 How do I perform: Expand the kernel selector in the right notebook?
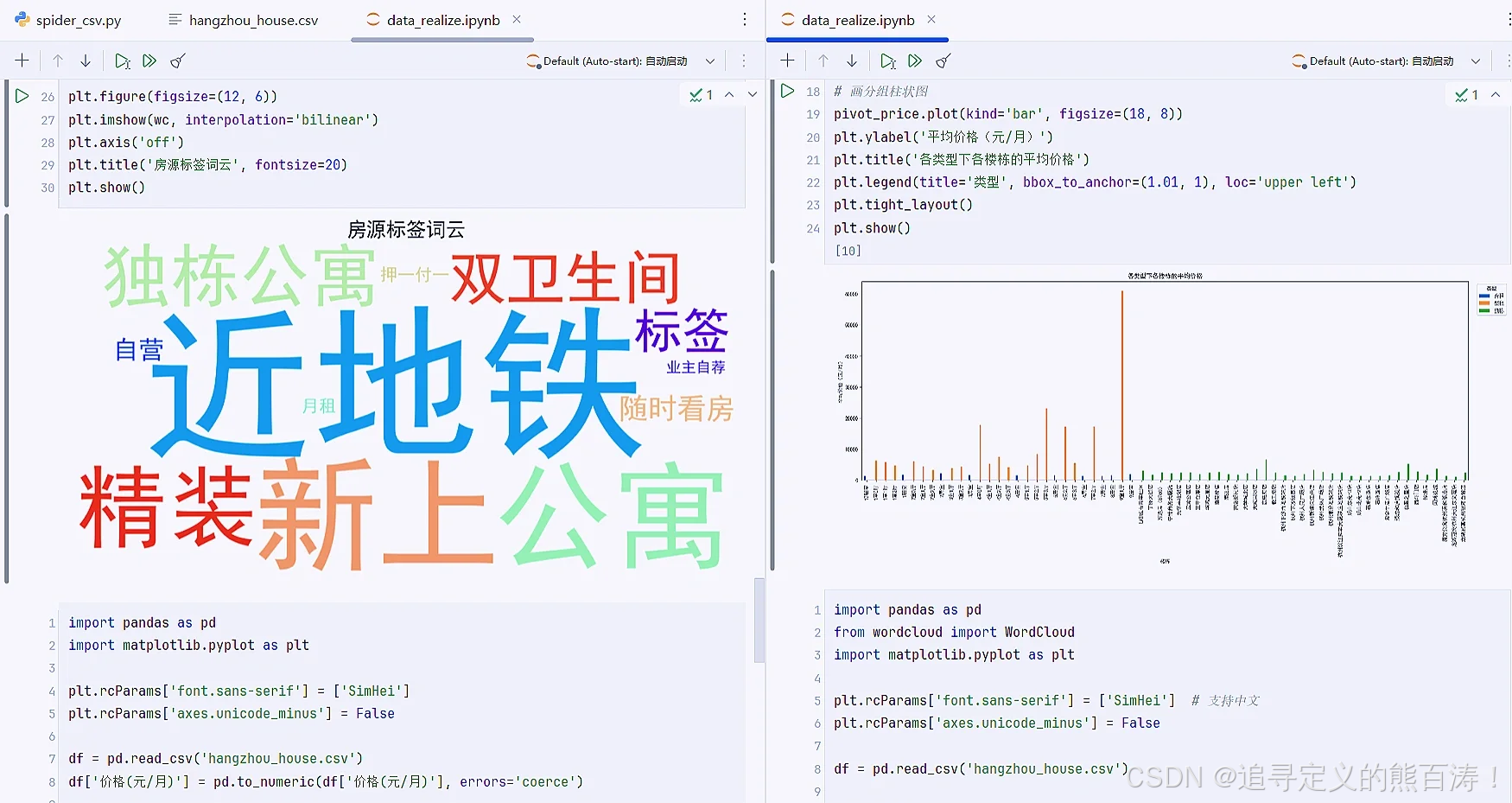1477,61
